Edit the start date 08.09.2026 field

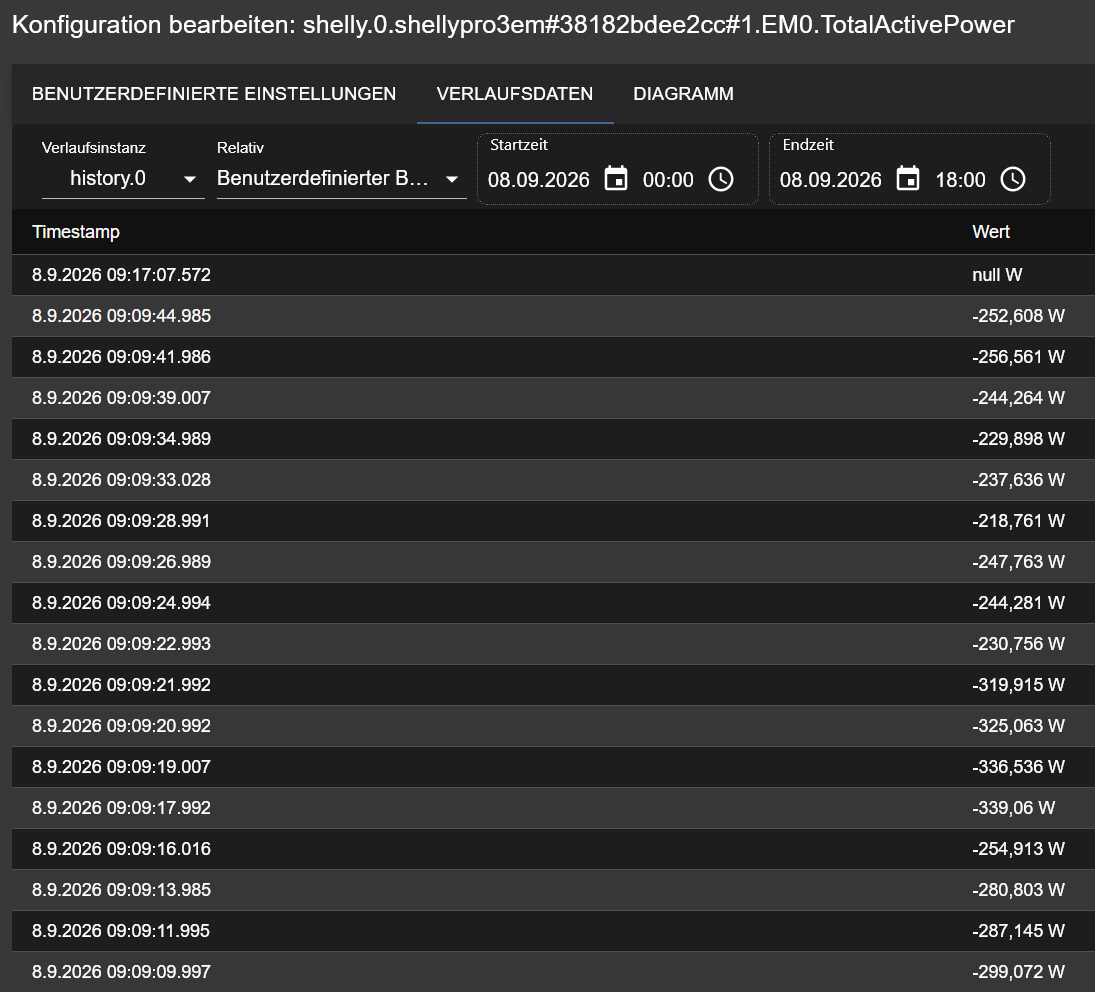538,180
